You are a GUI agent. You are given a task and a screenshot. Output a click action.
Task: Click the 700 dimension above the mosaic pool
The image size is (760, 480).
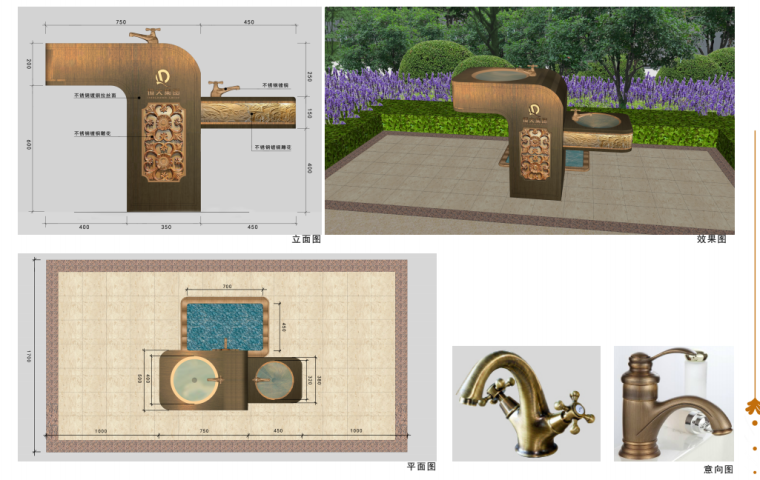click(226, 287)
